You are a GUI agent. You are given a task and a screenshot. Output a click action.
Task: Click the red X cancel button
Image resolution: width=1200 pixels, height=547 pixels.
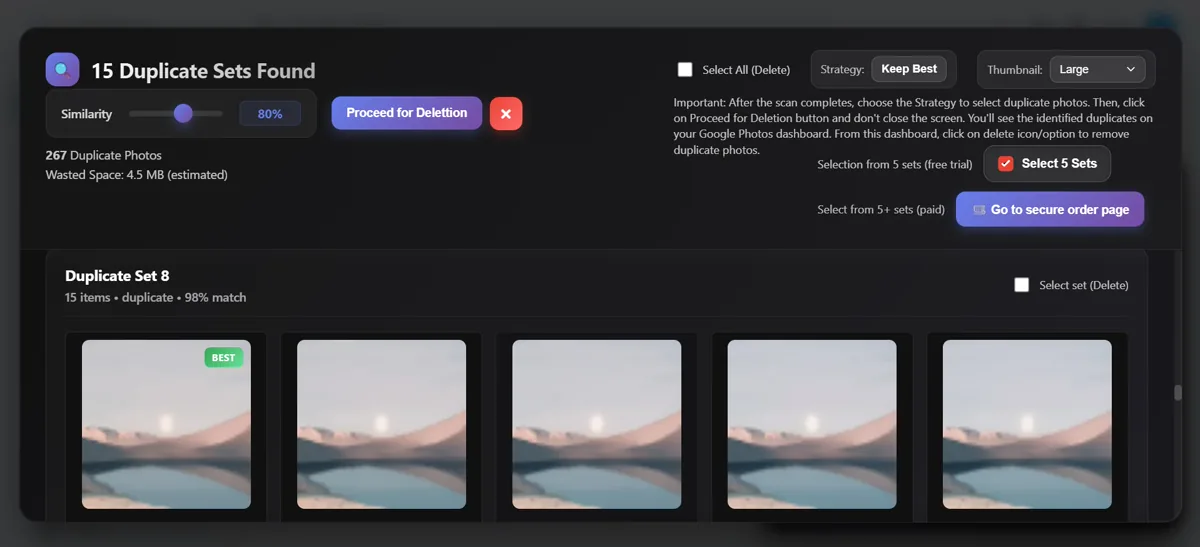506,114
